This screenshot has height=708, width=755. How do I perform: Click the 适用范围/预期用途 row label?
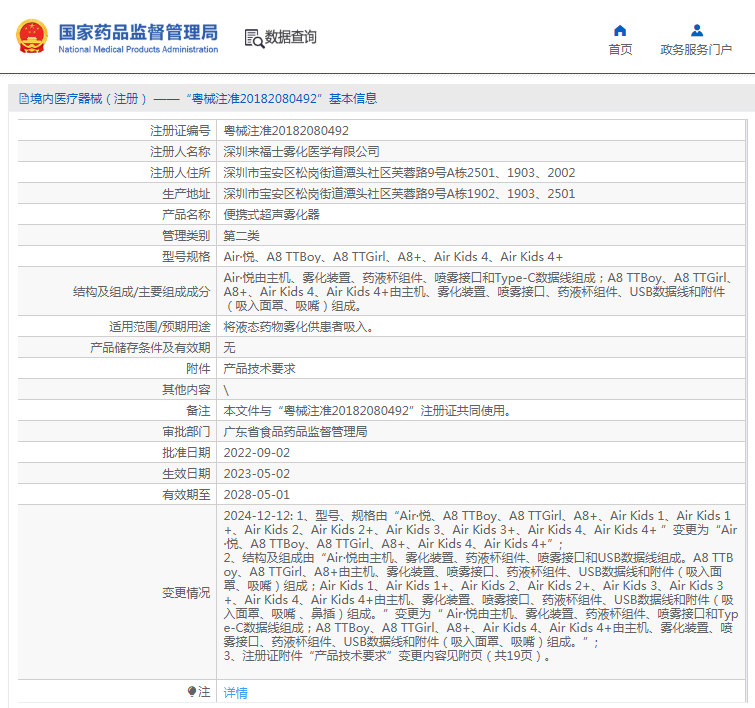pyautogui.click(x=159, y=327)
